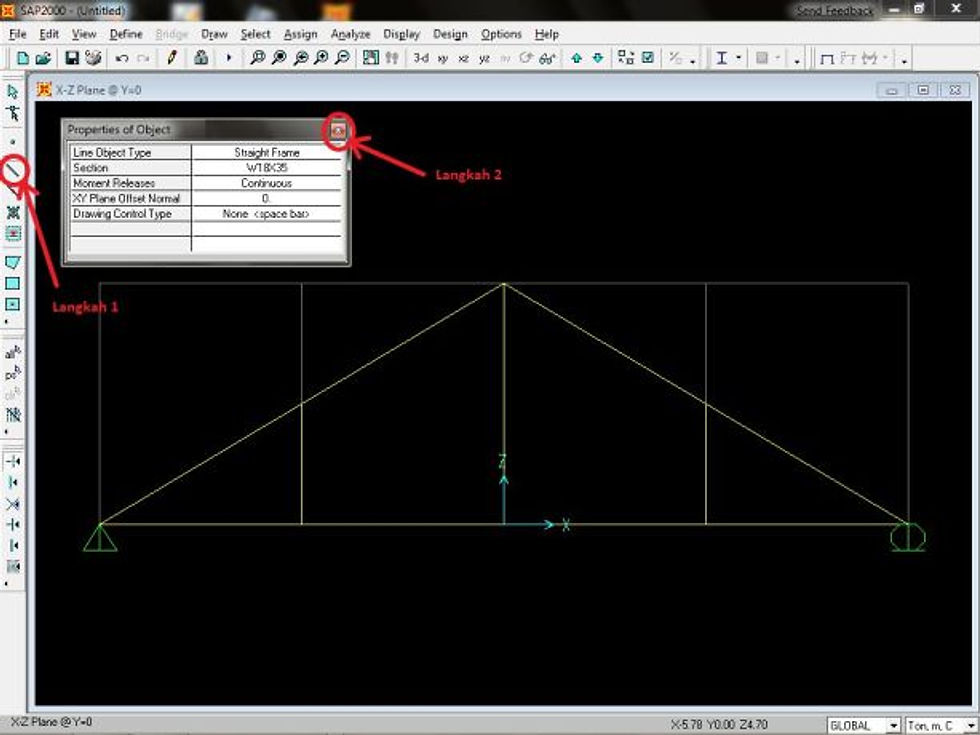Click the Print graphics icon

pyautogui.click(x=93, y=58)
